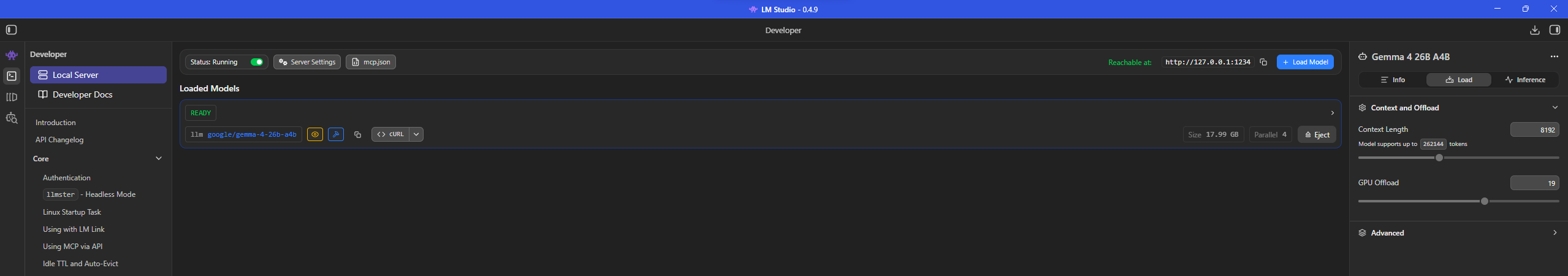Open Idle TTL and Auto-Evict docs page
The width and height of the screenshot is (1568, 276).
pos(80,264)
